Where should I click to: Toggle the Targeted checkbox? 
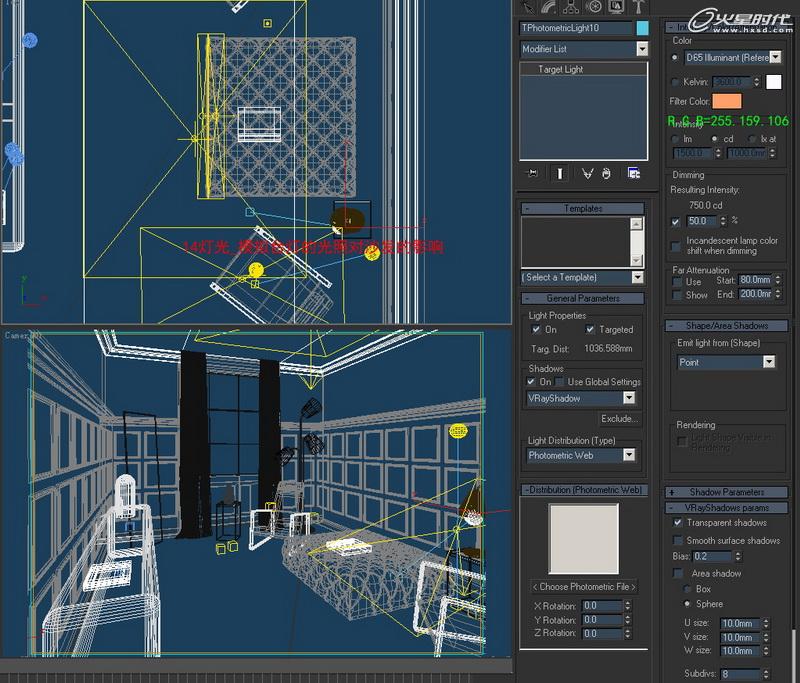[x=590, y=330]
